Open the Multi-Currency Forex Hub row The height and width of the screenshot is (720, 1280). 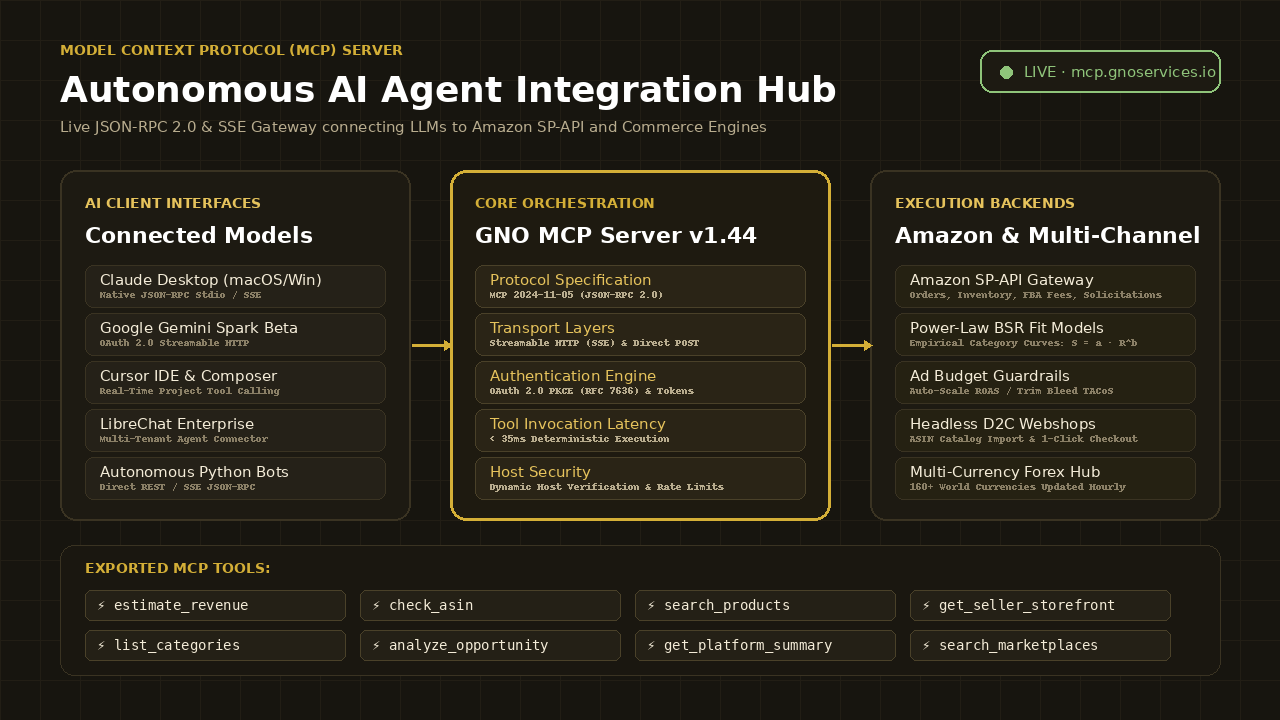pos(1045,478)
